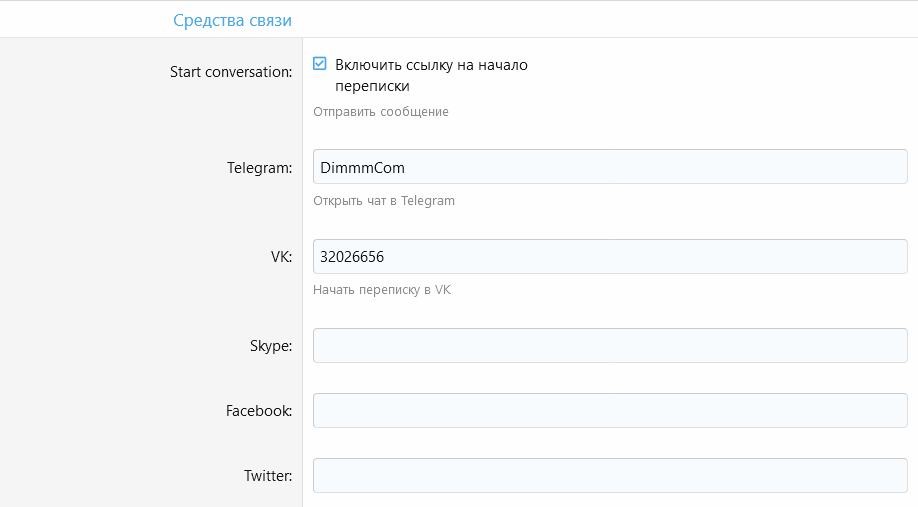Click the Открыть чат в Telegram hint
The image size is (918, 507).
click(x=384, y=201)
